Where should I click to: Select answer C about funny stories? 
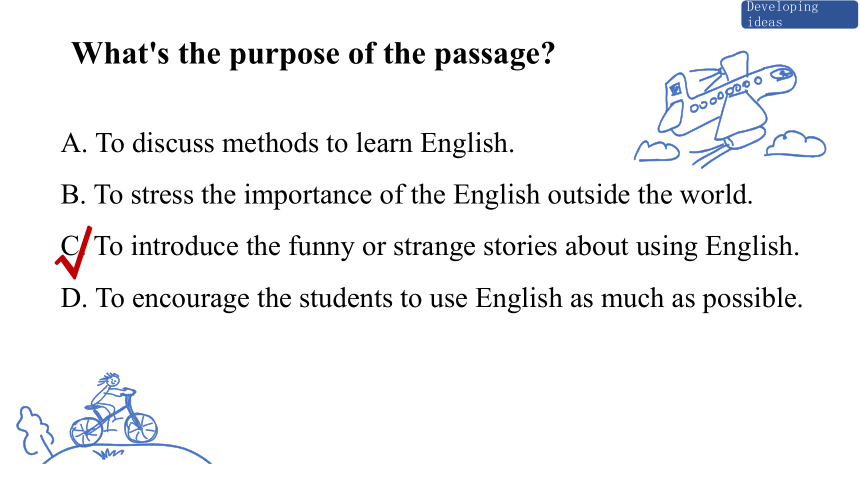[x=430, y=246]
